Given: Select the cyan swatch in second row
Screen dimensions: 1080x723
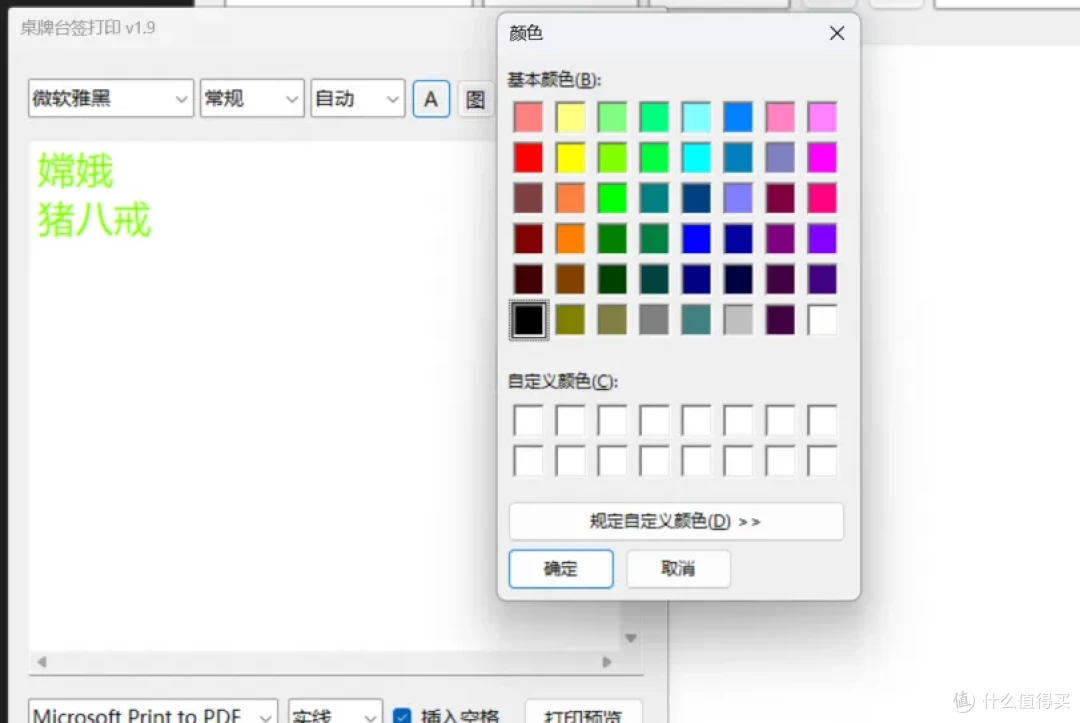Looking at the screenshot, I should [x=696, y=158].
